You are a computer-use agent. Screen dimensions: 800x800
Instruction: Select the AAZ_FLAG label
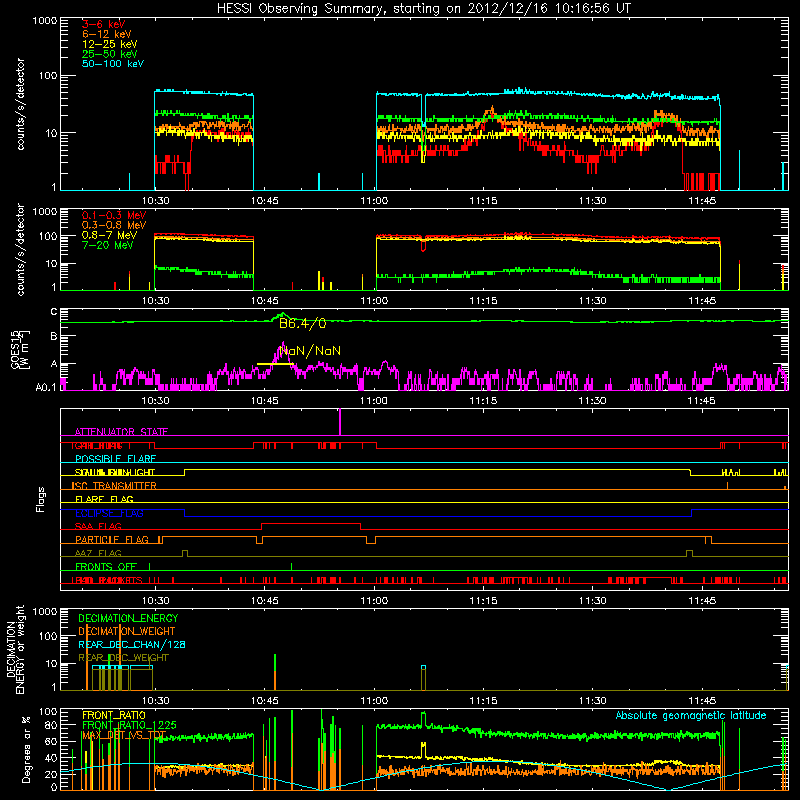pos(98,553)
